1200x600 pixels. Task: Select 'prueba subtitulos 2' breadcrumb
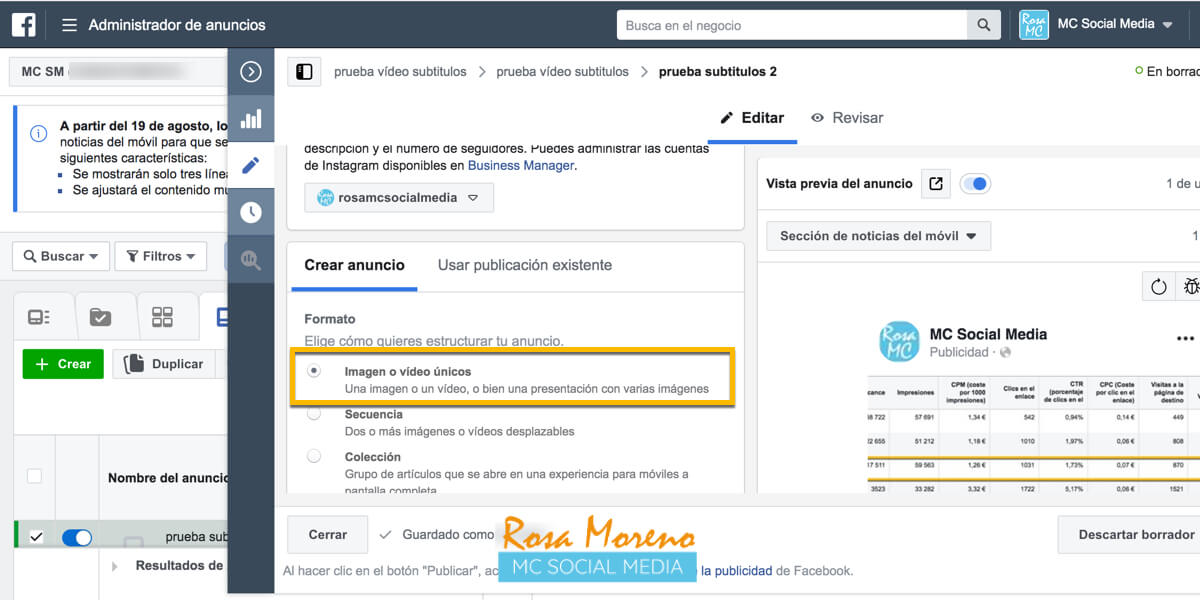pos(718,72)
